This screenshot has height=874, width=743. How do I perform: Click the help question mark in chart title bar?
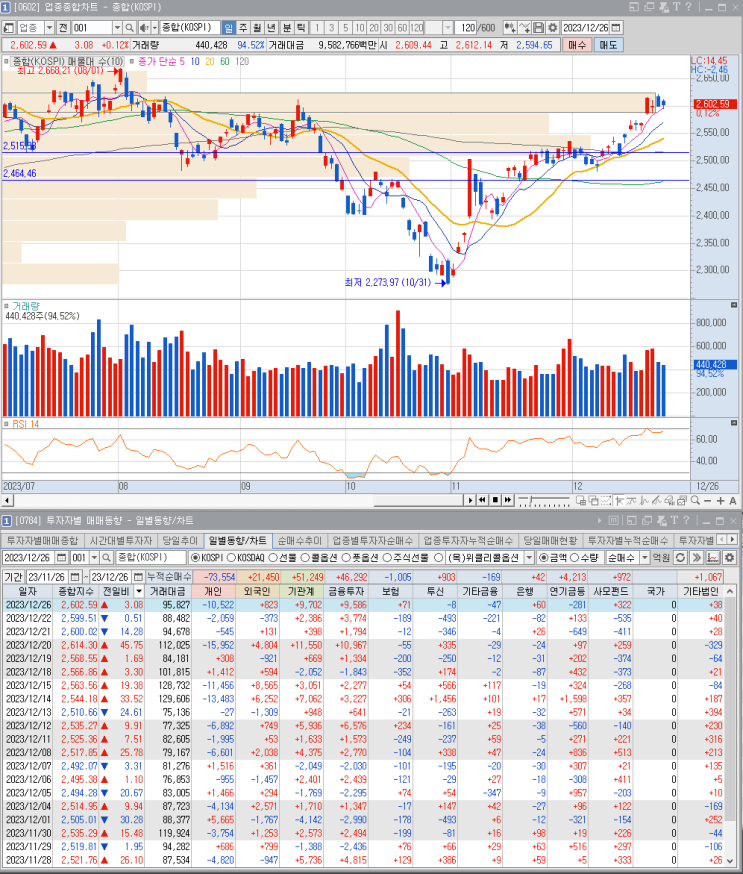coord(688,7)
